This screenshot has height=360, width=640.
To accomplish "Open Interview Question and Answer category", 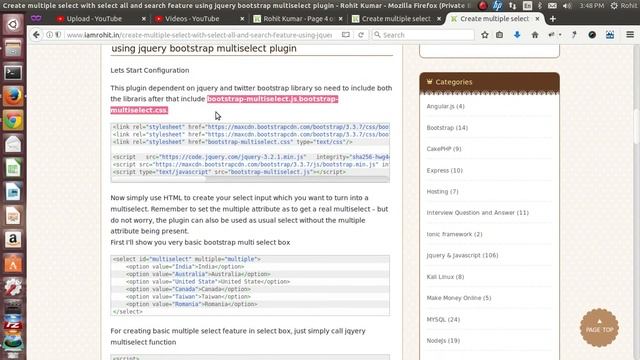I will 478,213.
